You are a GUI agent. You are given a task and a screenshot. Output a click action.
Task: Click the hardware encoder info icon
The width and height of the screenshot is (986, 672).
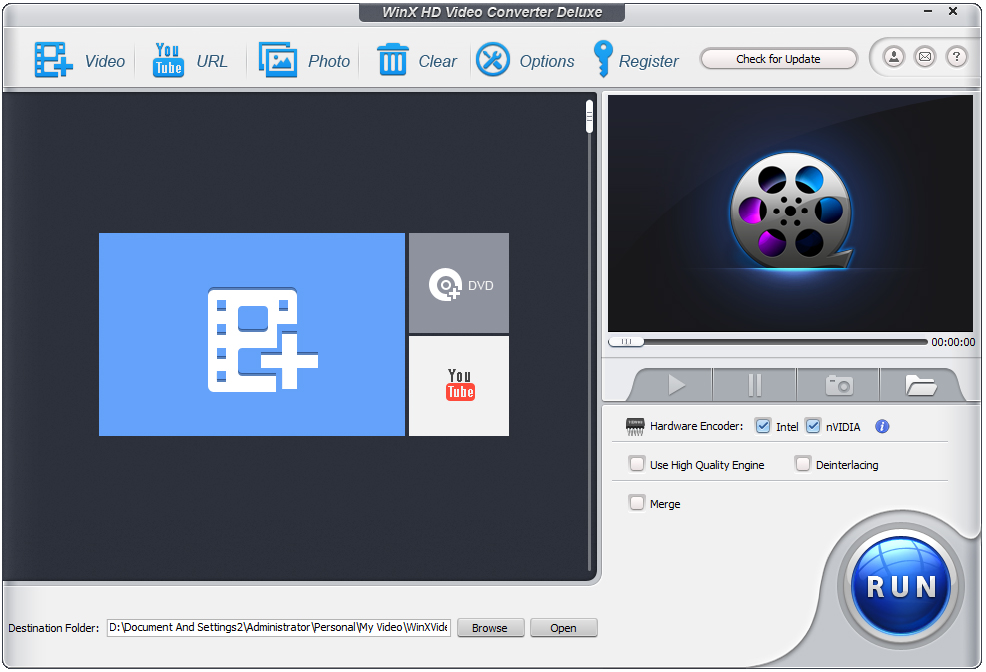[x=881, y=426]
